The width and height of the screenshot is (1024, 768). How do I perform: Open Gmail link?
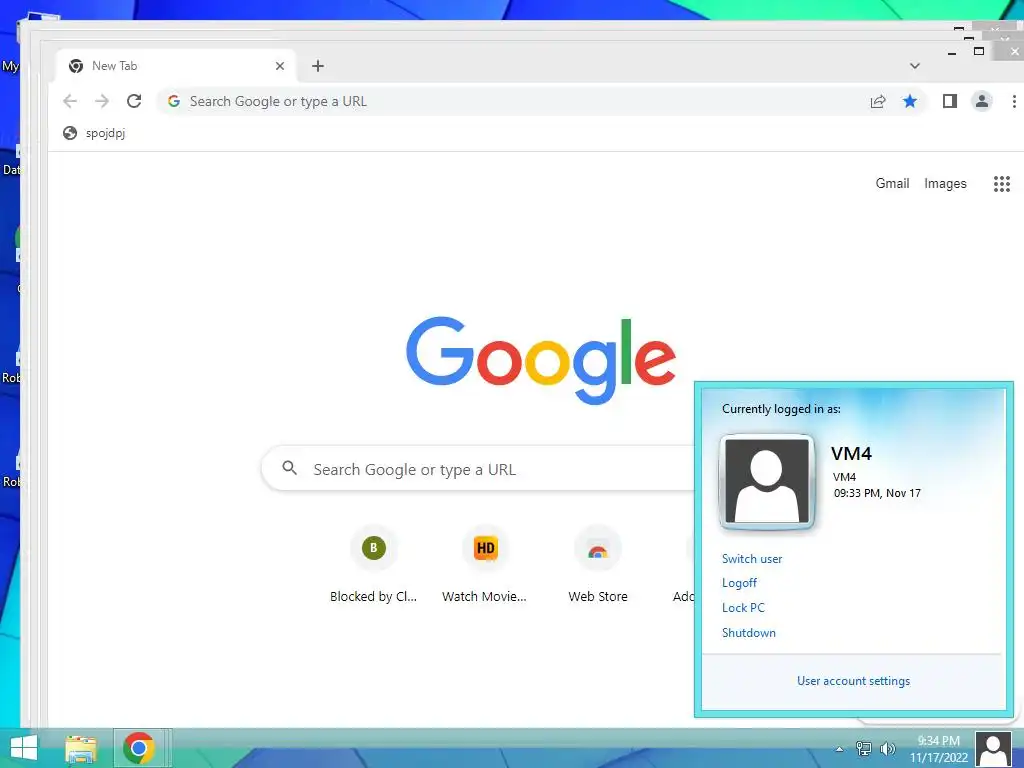coord(892,184)
